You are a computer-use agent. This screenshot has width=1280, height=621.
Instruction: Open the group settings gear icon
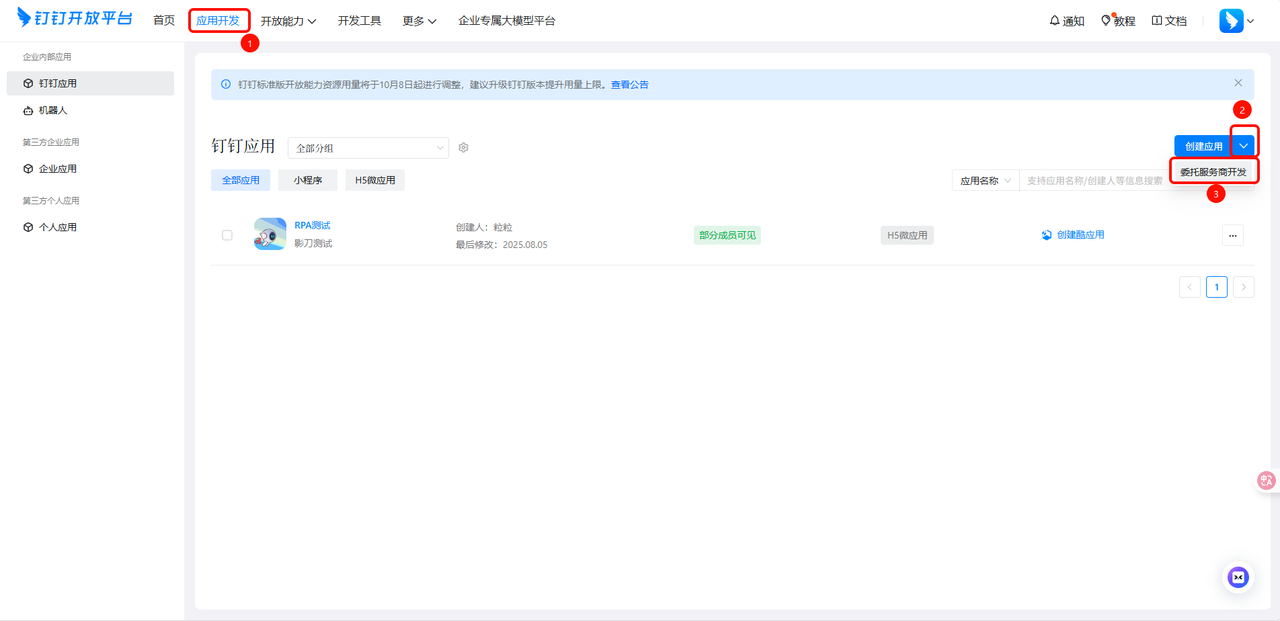click(462, 147)
